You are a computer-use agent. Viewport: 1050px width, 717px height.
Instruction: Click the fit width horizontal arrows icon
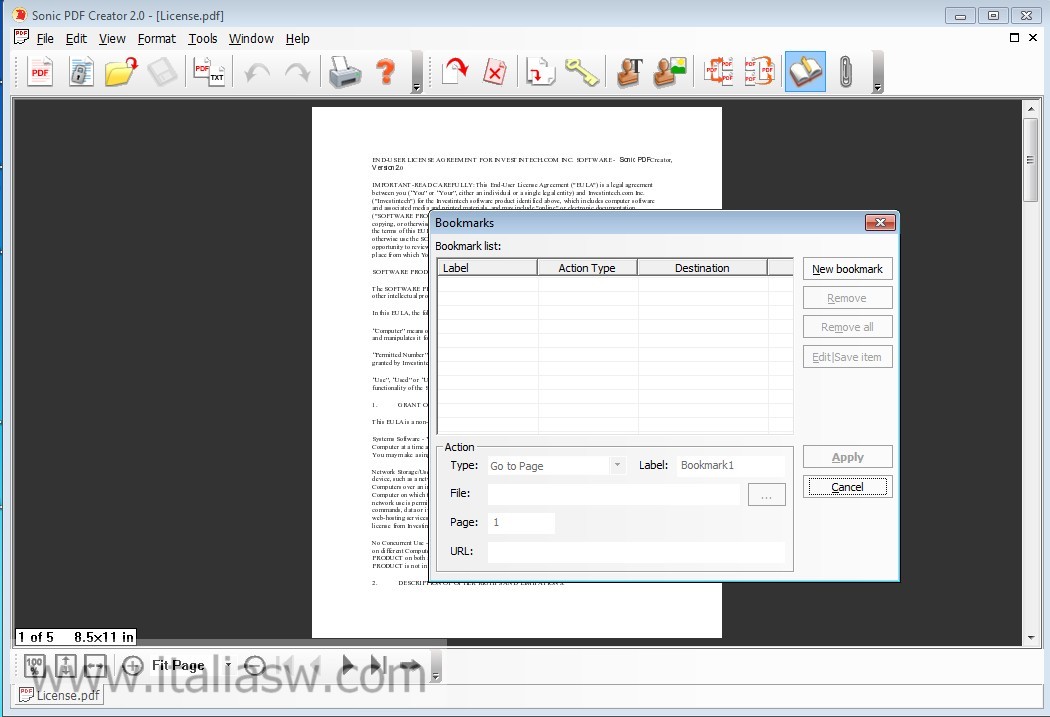[x=95, y=665]
